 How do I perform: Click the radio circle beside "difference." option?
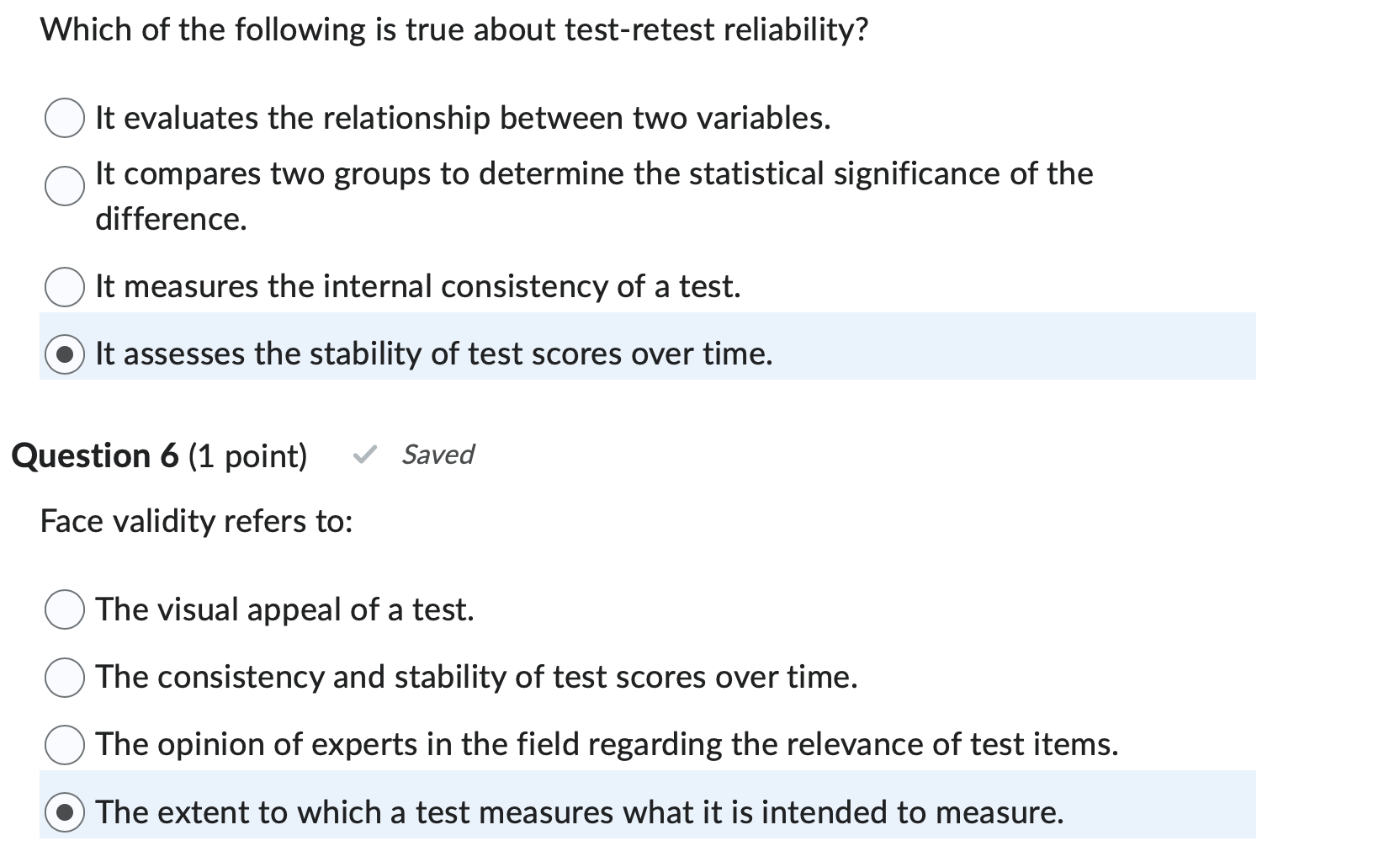(62, 188)
